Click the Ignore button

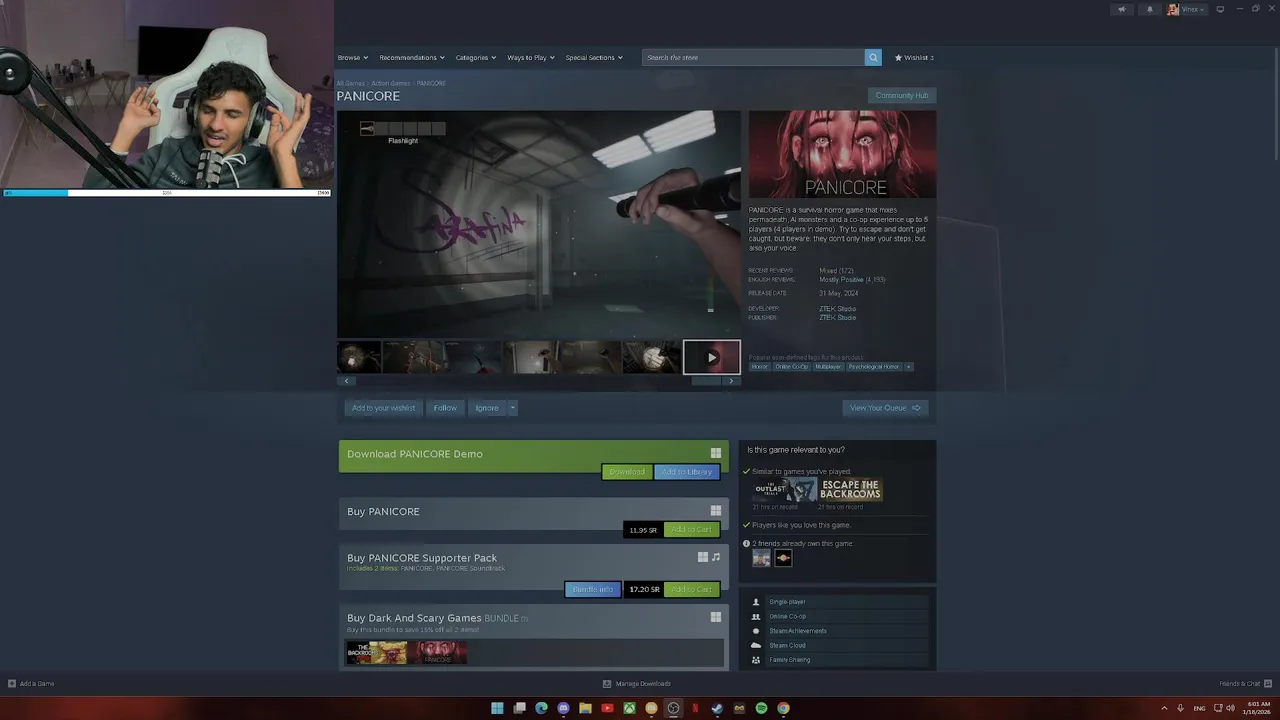pos(487,408)
